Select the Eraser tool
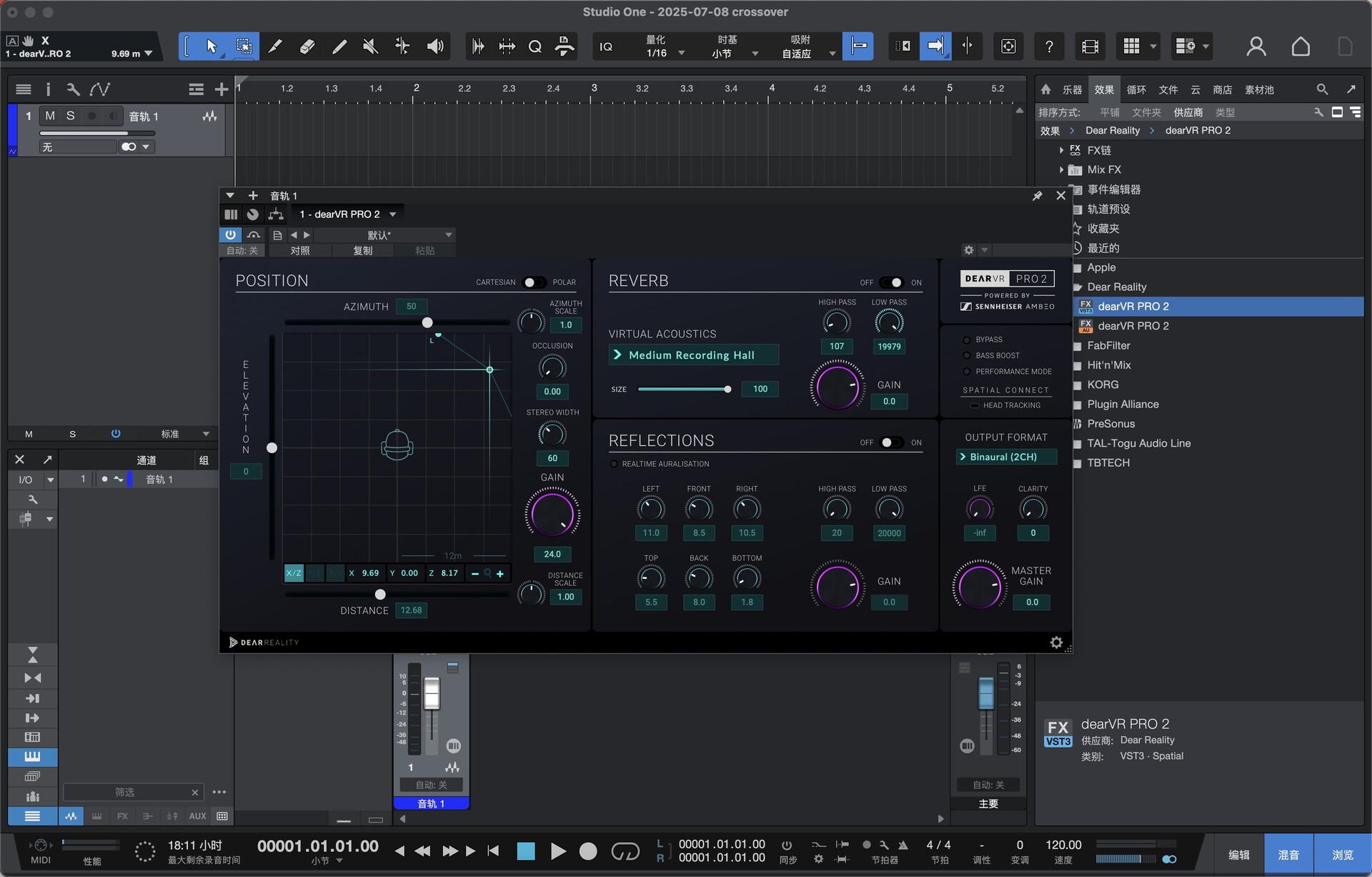This screenshot has height=877, width=1372. (x=307, y=46)
